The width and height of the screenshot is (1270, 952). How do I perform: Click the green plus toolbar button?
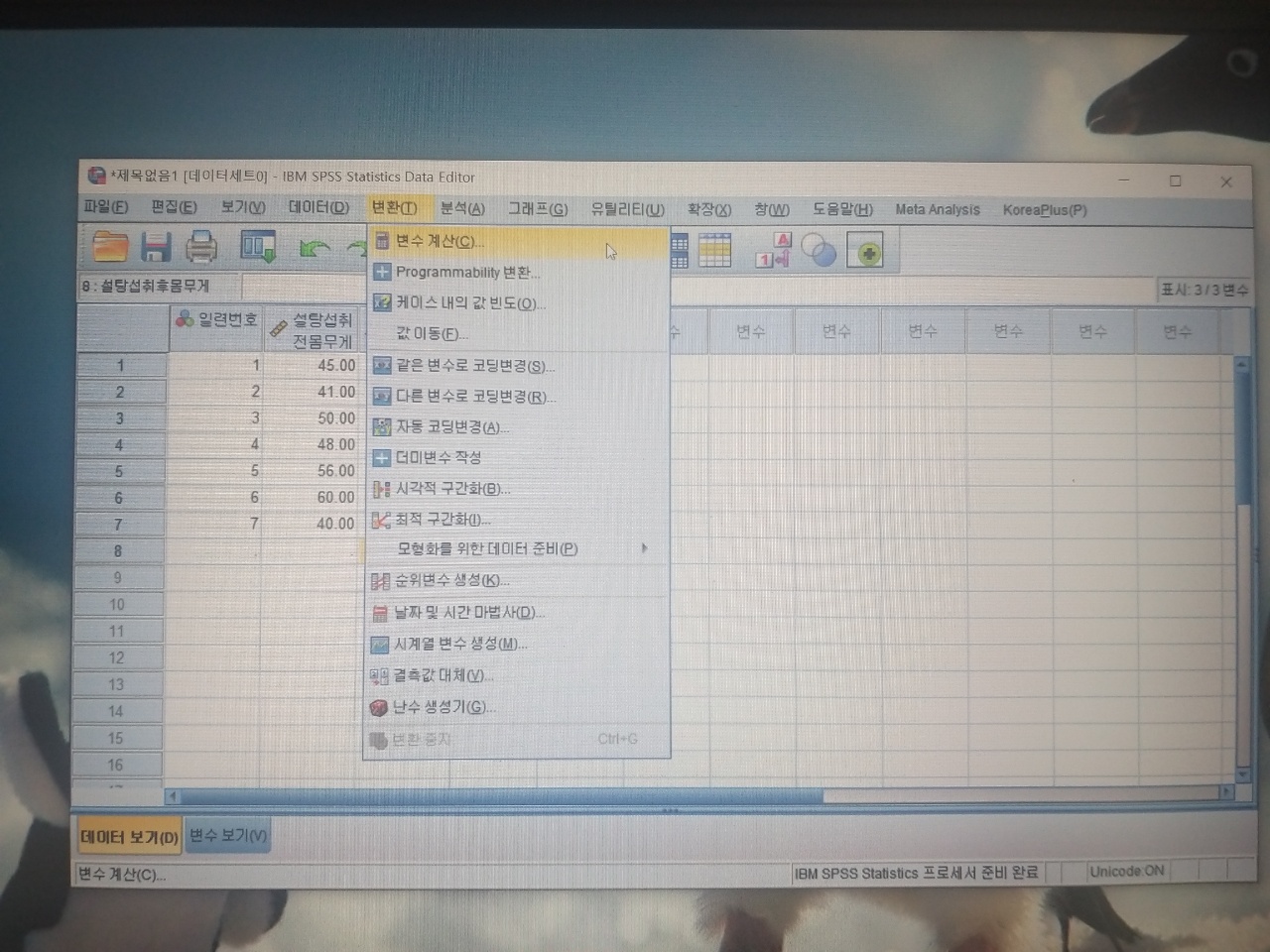tap(865, 252)
